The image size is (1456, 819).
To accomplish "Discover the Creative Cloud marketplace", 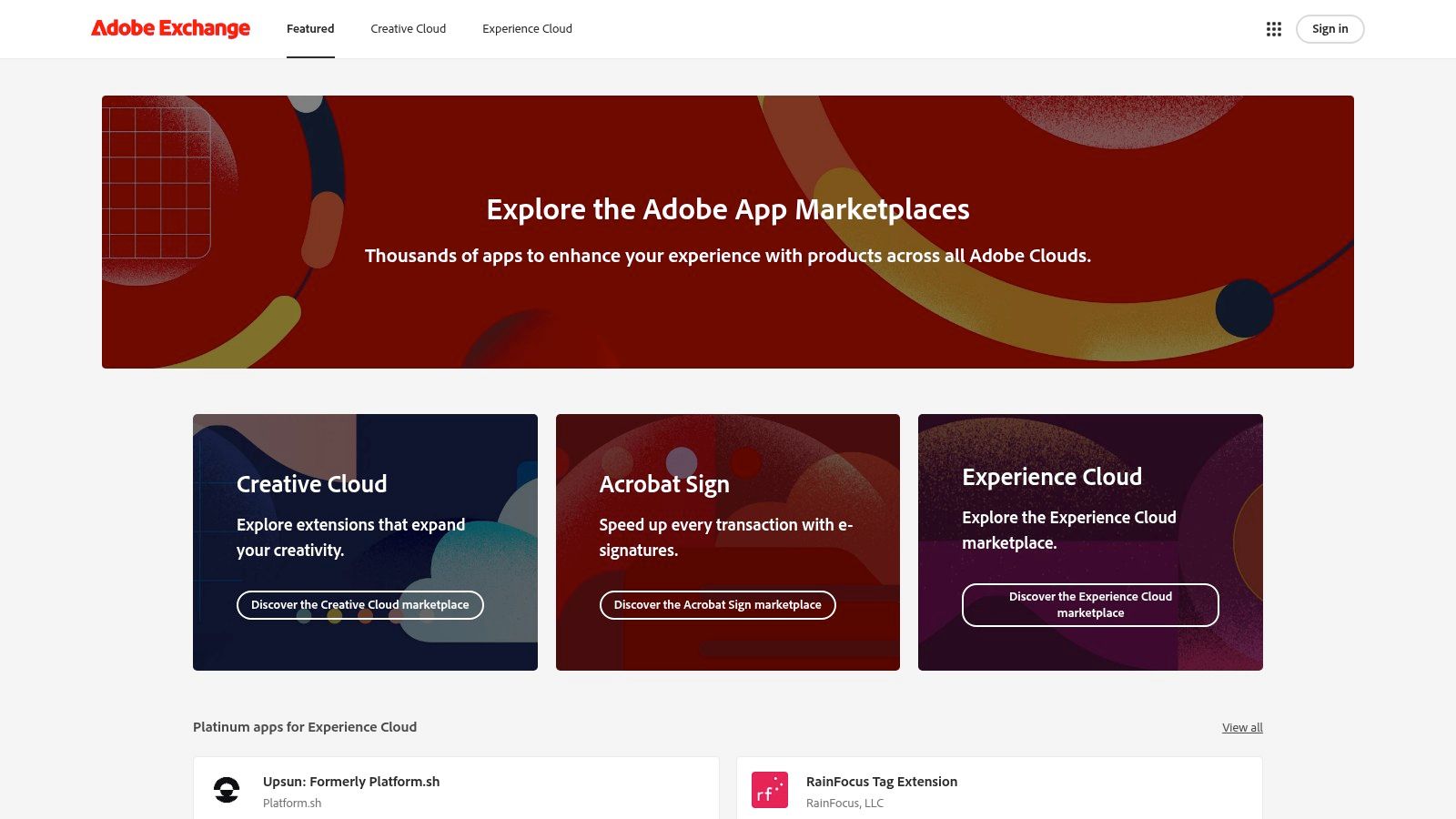I will [x=360, y=604].
